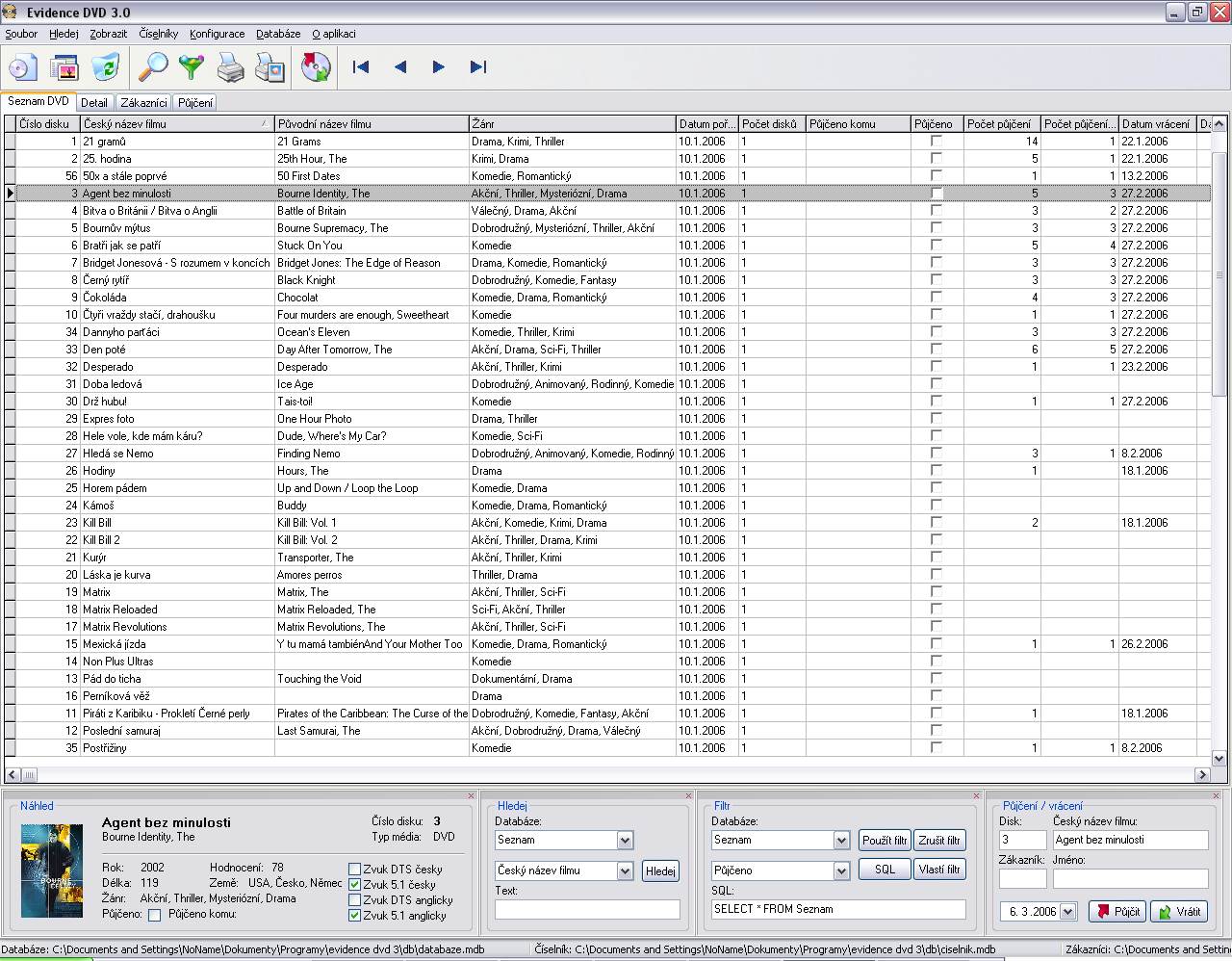The height and width of the screenshot is (961, 1232).
Task: Click the Vrátit button
Action: coord(1178,912)
